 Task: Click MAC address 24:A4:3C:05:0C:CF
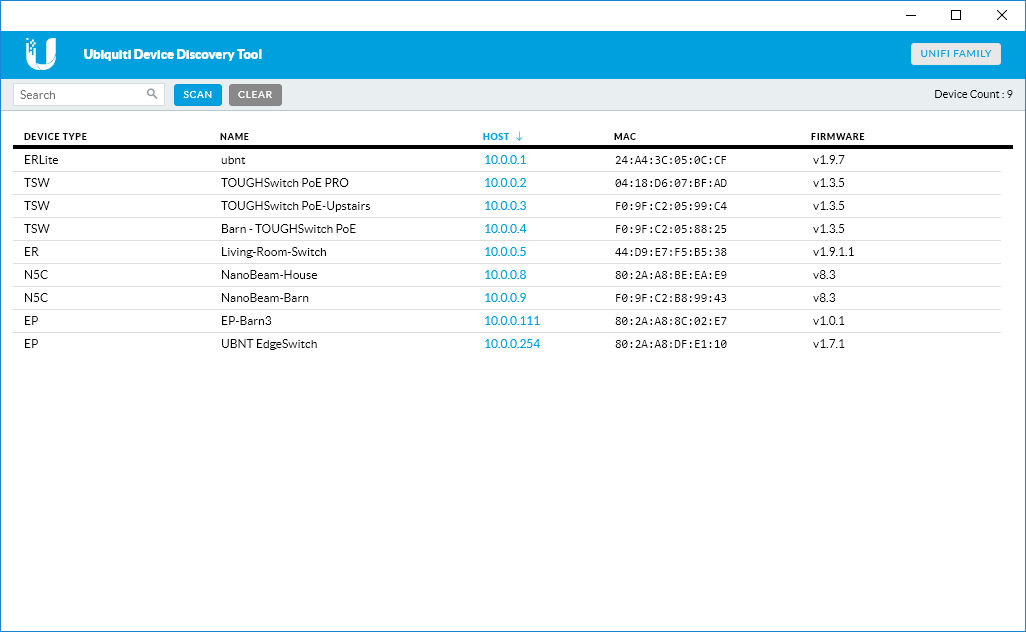[x=671, y=160]
